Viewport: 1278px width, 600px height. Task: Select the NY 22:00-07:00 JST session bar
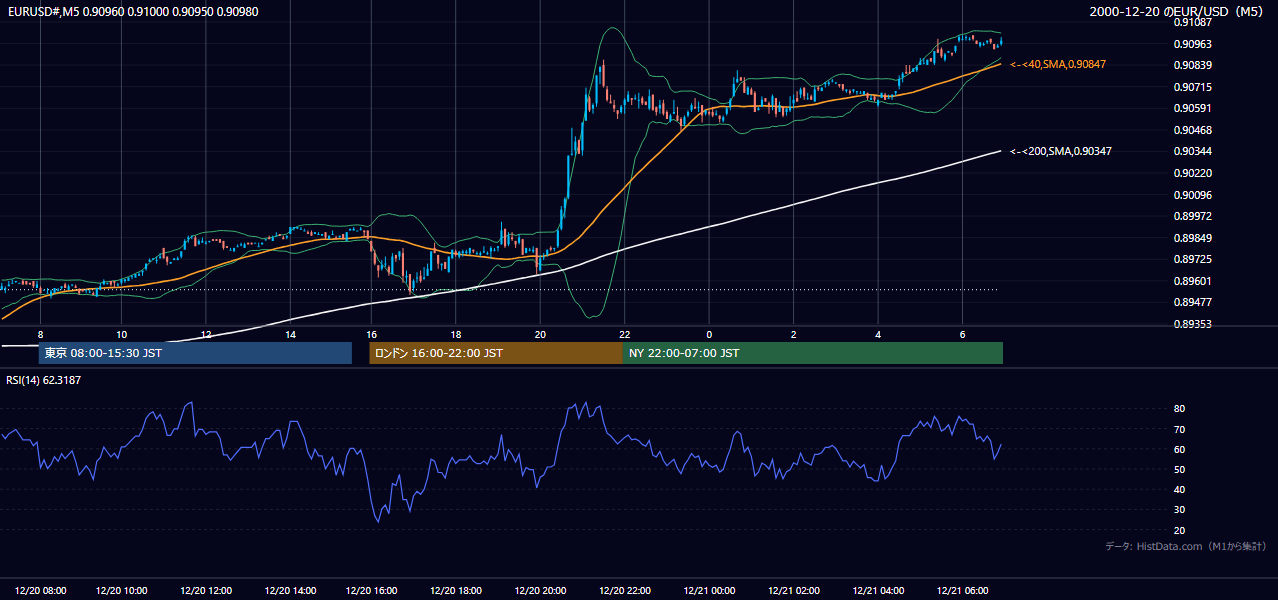coord(813,353)
